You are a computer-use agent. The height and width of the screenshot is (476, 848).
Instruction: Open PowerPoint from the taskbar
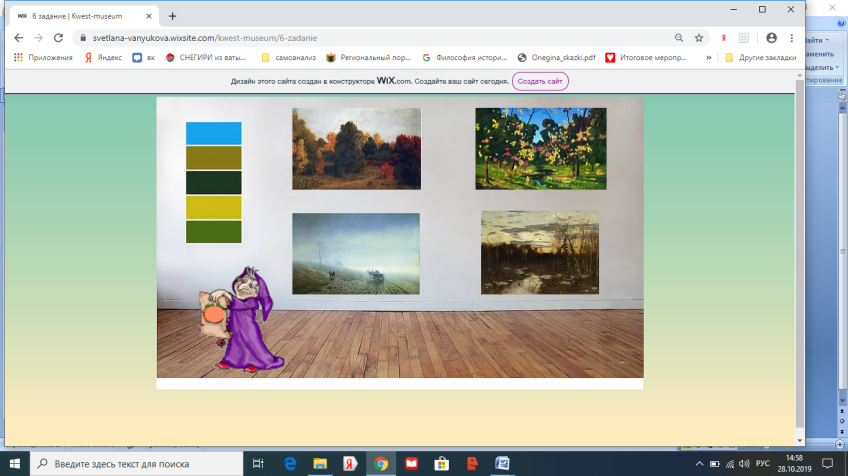click(472, 464)
